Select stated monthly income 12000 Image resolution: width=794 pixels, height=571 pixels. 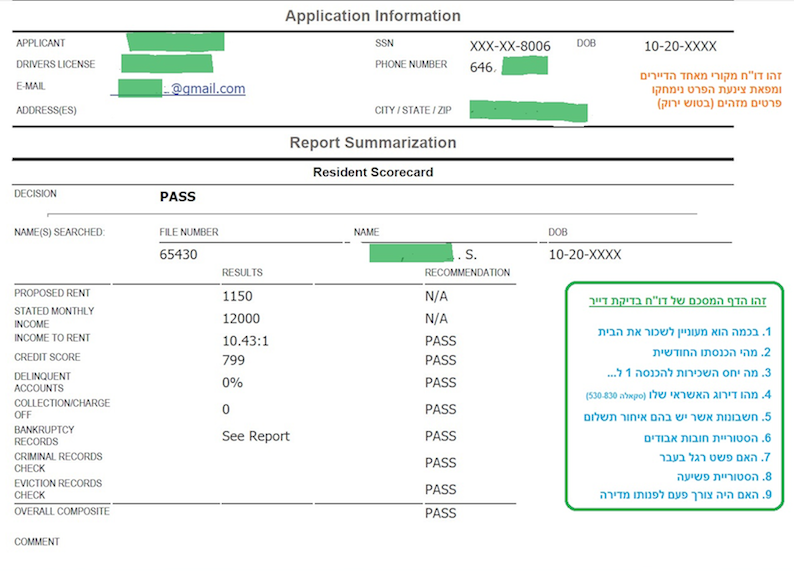[x=241, y=318]
